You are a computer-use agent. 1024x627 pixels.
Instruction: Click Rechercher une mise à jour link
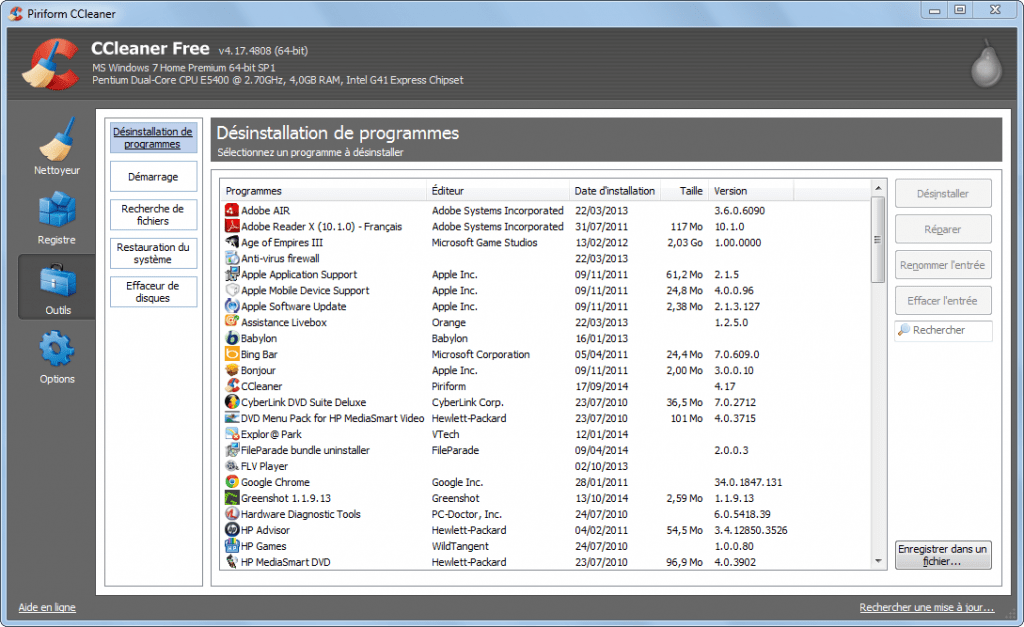[926, 607]
